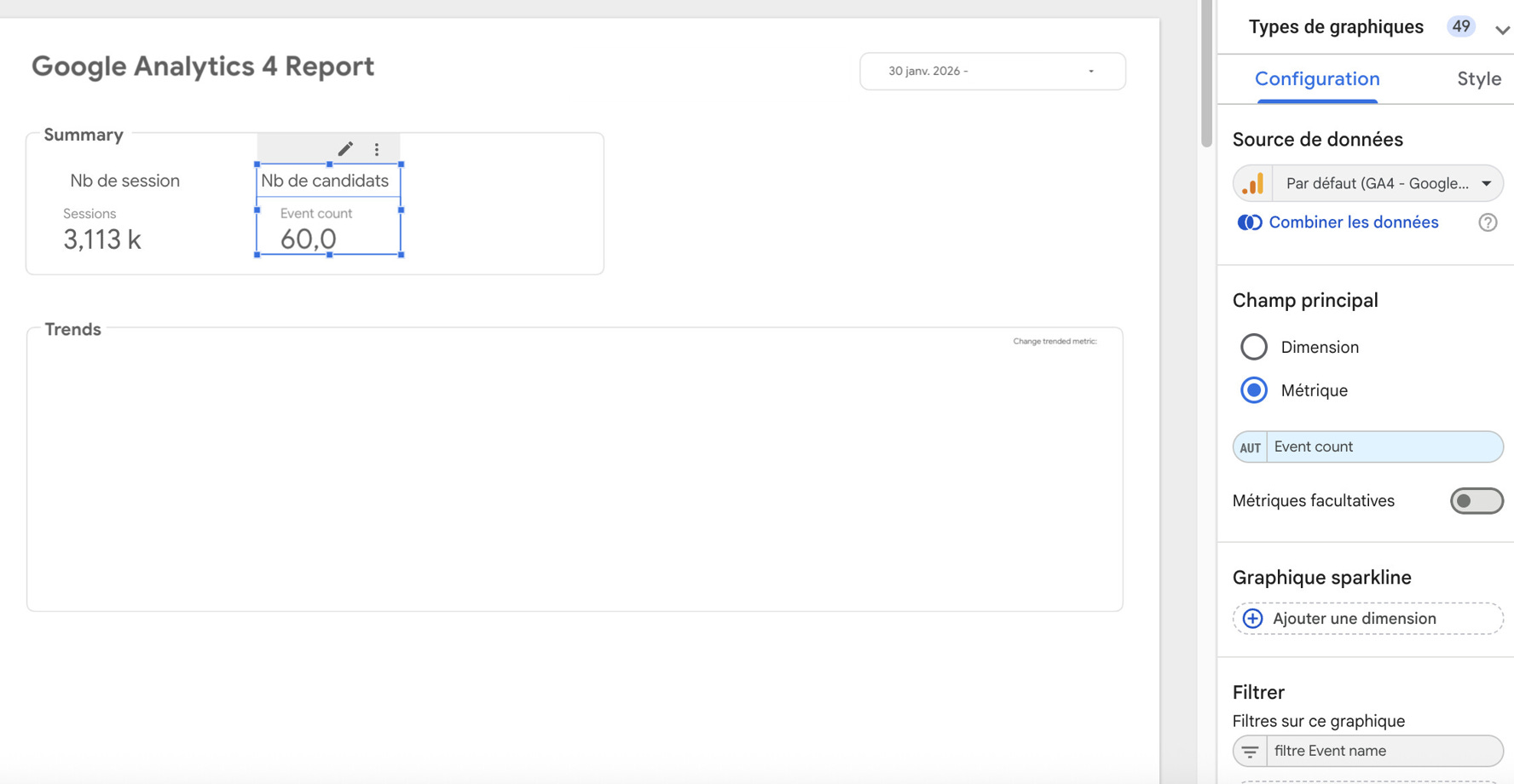This screenshot has width=1514, height=784.
Task: Select the Nb de session text label
Action: [125, 181]
